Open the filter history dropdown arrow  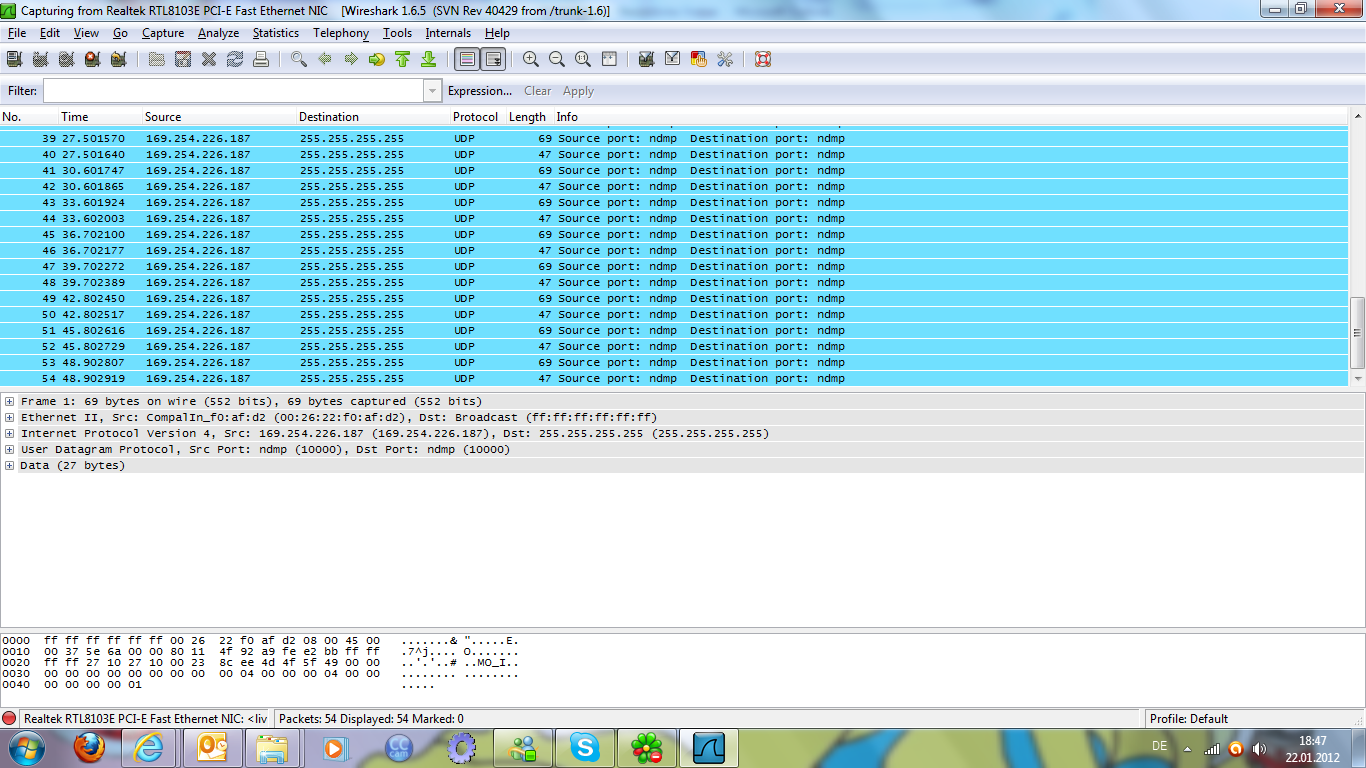(x=432, y=91)
